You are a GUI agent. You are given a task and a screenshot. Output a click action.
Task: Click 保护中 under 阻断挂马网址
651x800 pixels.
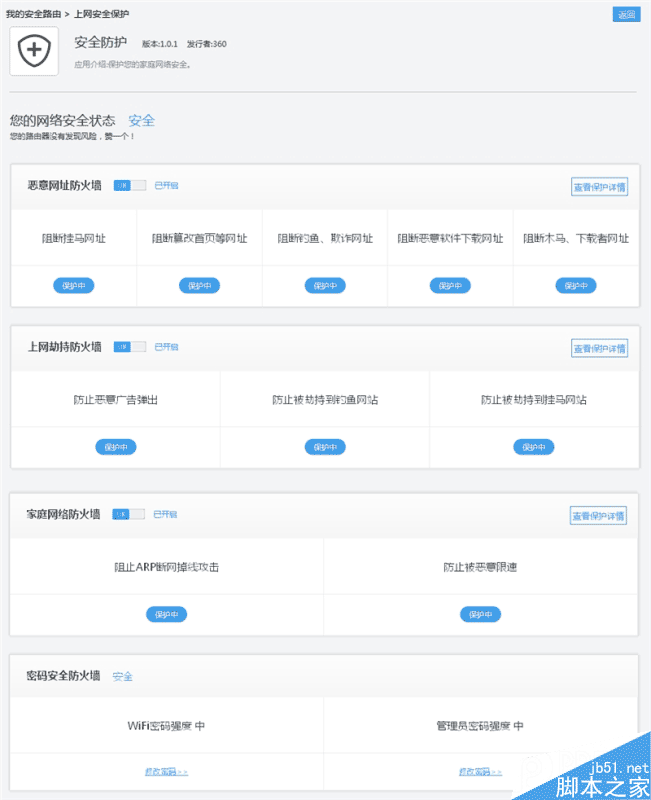click(x=73, y=286)
